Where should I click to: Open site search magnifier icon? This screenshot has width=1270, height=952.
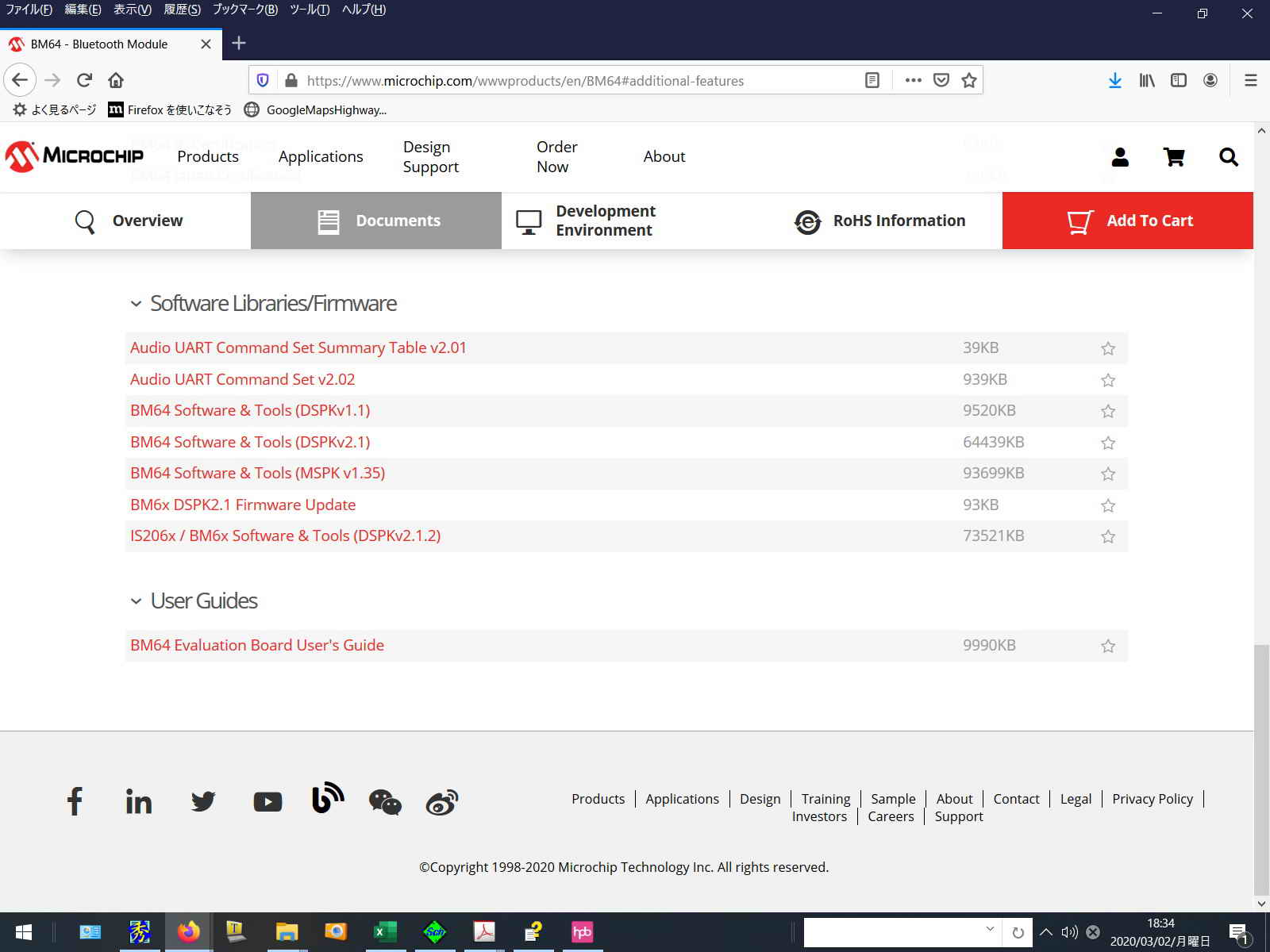(x=1229, y=157)
